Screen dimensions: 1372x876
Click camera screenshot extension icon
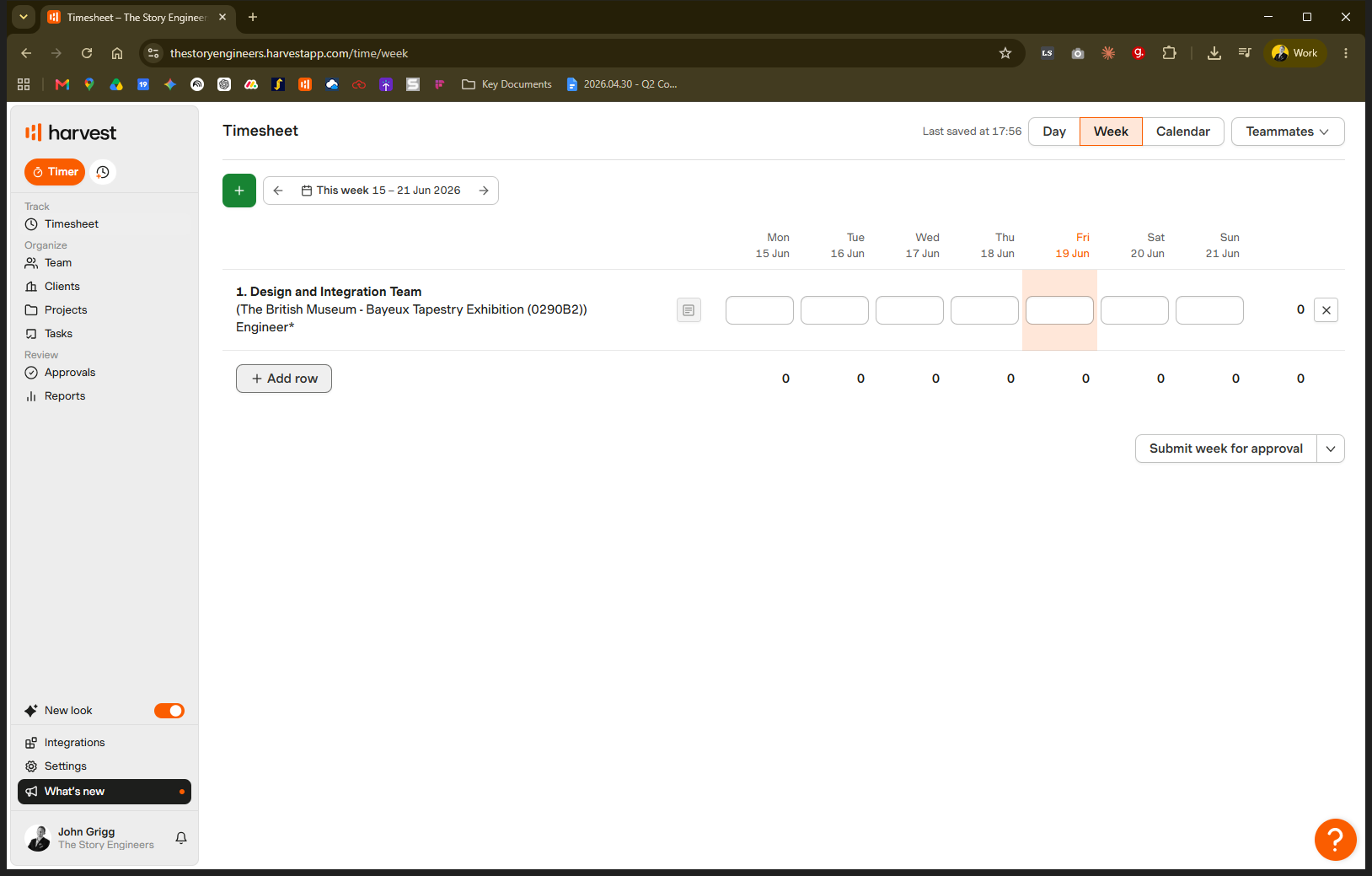(1078, 53)
